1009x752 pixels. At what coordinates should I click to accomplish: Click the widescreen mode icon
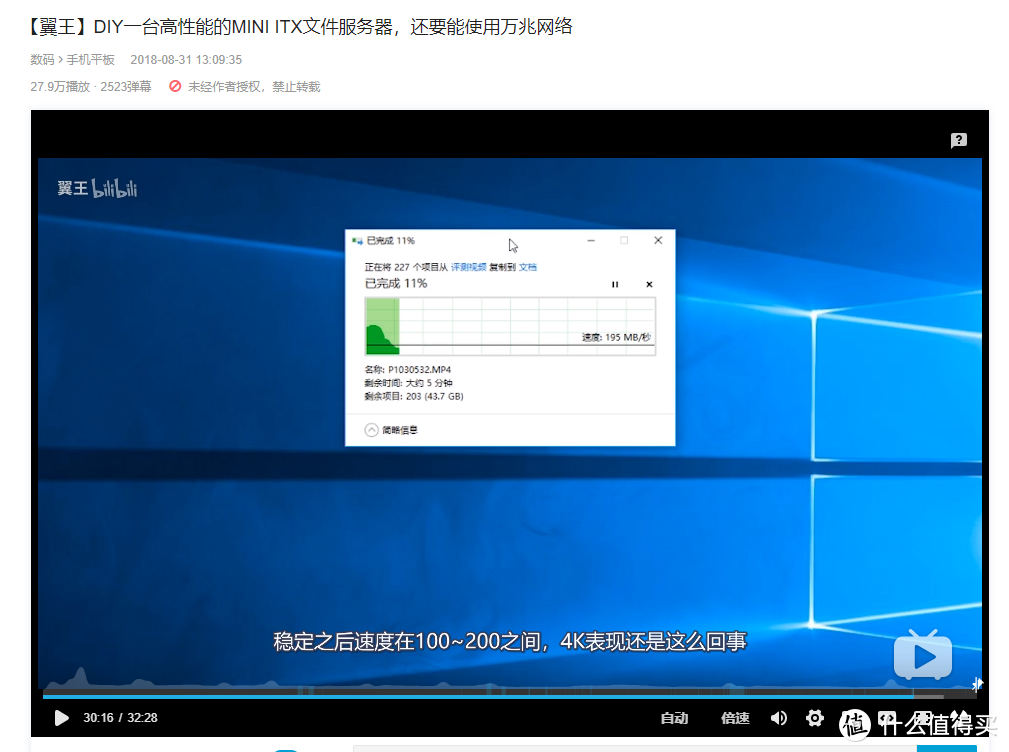[x=920, y=718]
